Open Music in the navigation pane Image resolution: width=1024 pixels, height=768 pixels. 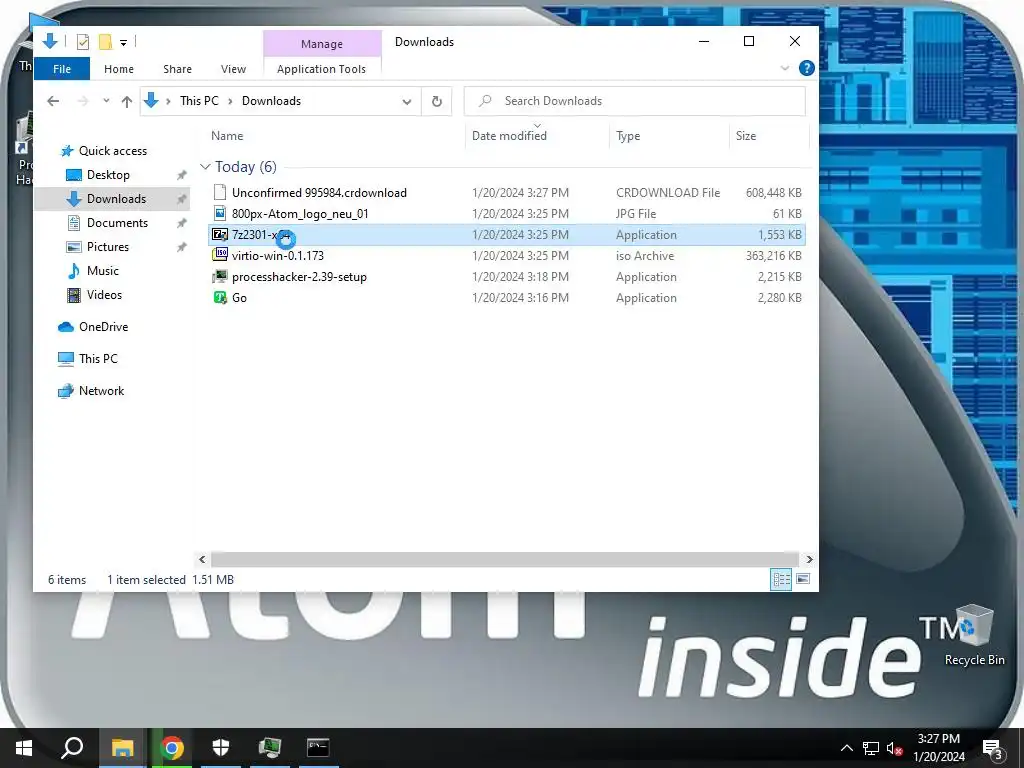pyautogui.click(x=103, y=270)
